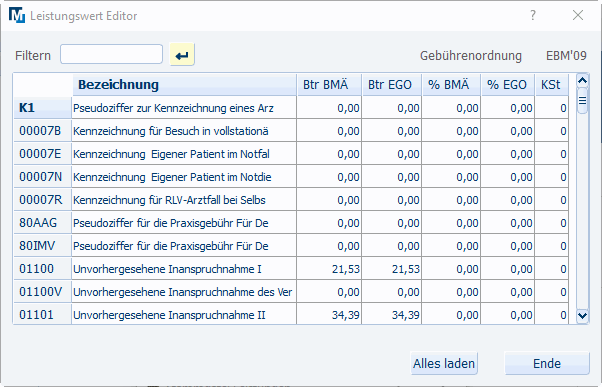Click Btr BMÄ value 34,39 in row 01101
The height and width of the screenshot is (387, 602).
point(329,314)
